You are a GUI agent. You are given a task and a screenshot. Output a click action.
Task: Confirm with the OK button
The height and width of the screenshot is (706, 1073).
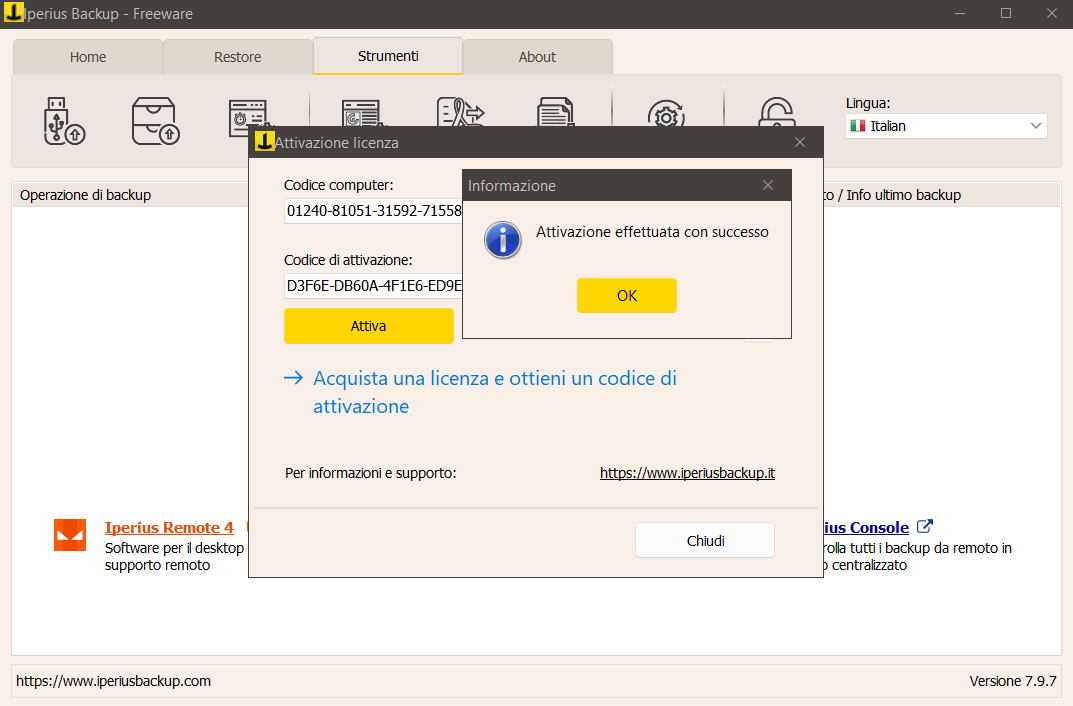click(x=627, y=296)
